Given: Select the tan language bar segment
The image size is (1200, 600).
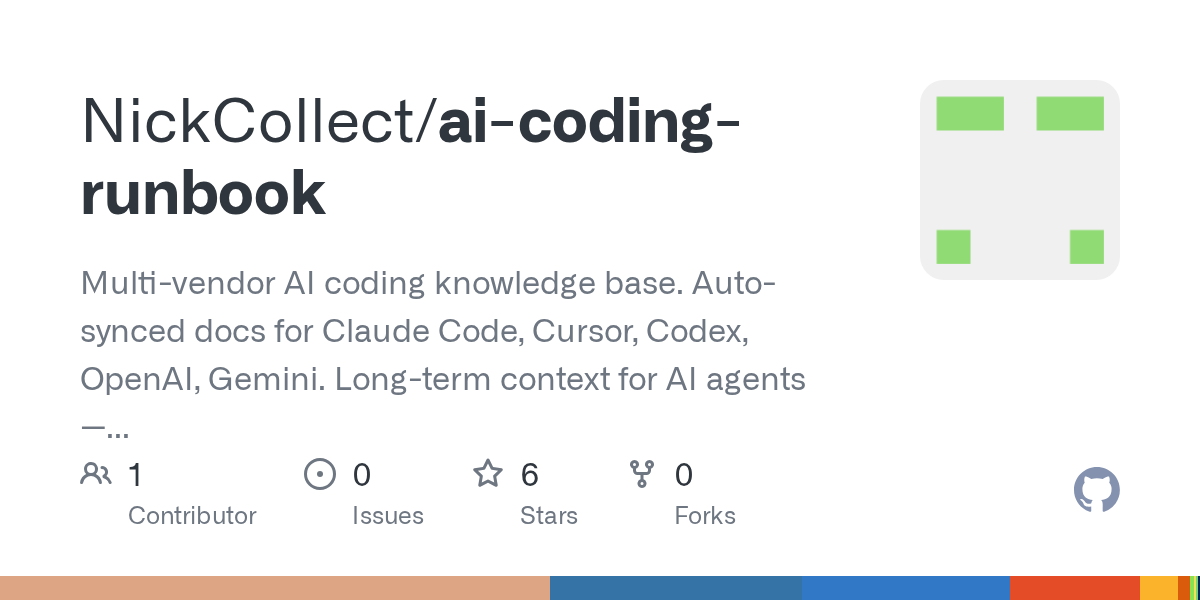Looking at the screenshot, I should point(275,588).
